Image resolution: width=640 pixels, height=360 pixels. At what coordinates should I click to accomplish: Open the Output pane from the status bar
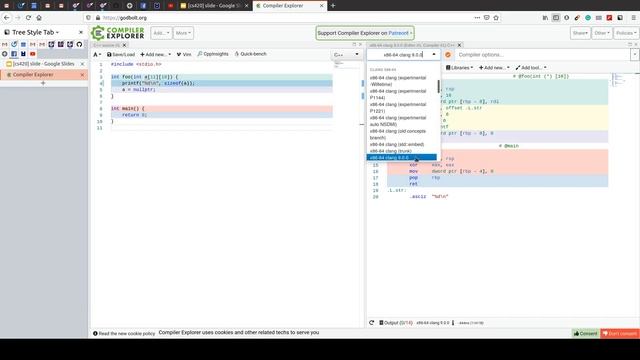tap(396, 322)
